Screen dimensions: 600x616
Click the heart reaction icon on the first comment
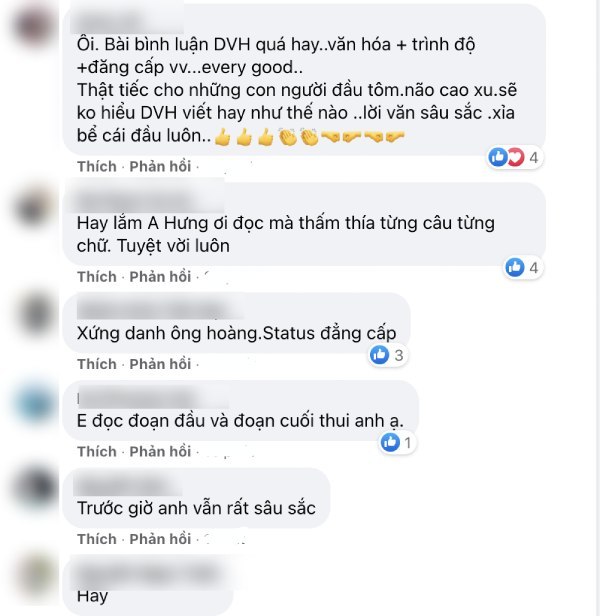point(516,157)
